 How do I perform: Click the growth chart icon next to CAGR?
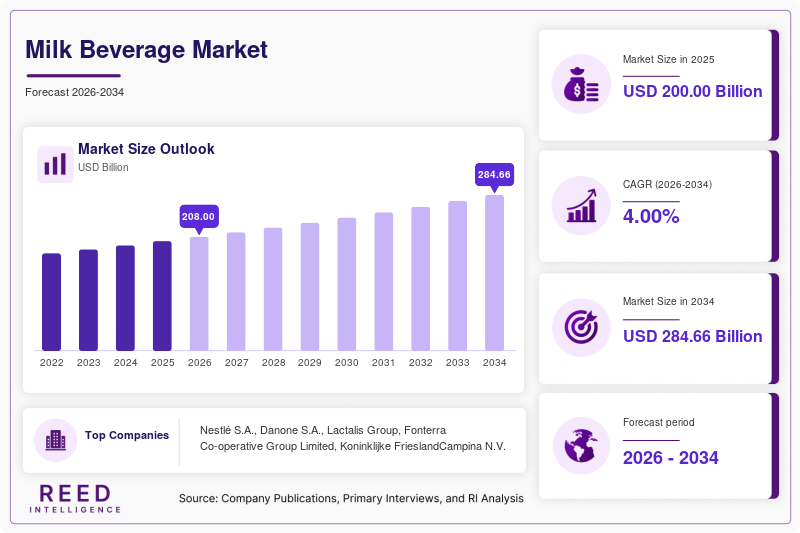581,206
